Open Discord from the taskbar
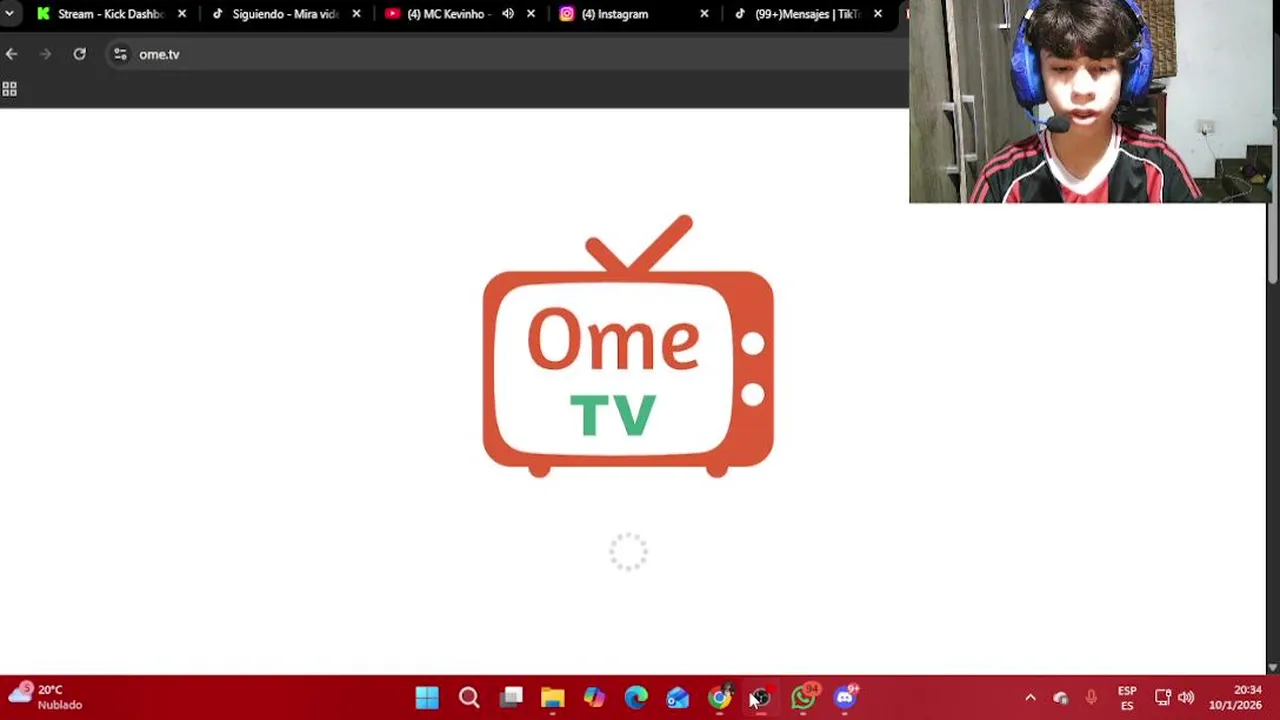The image size is (1280, 720). [x=846, y=697]
